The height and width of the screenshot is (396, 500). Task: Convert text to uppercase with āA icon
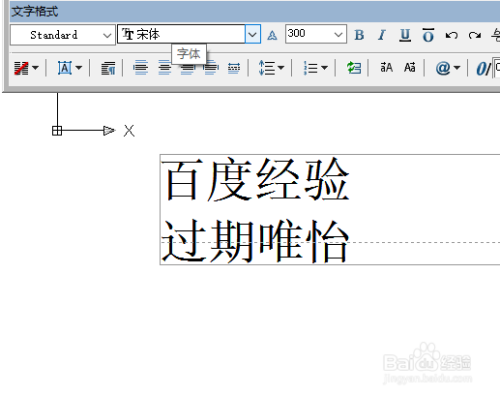pyautogui.click(x=386, y=68)
